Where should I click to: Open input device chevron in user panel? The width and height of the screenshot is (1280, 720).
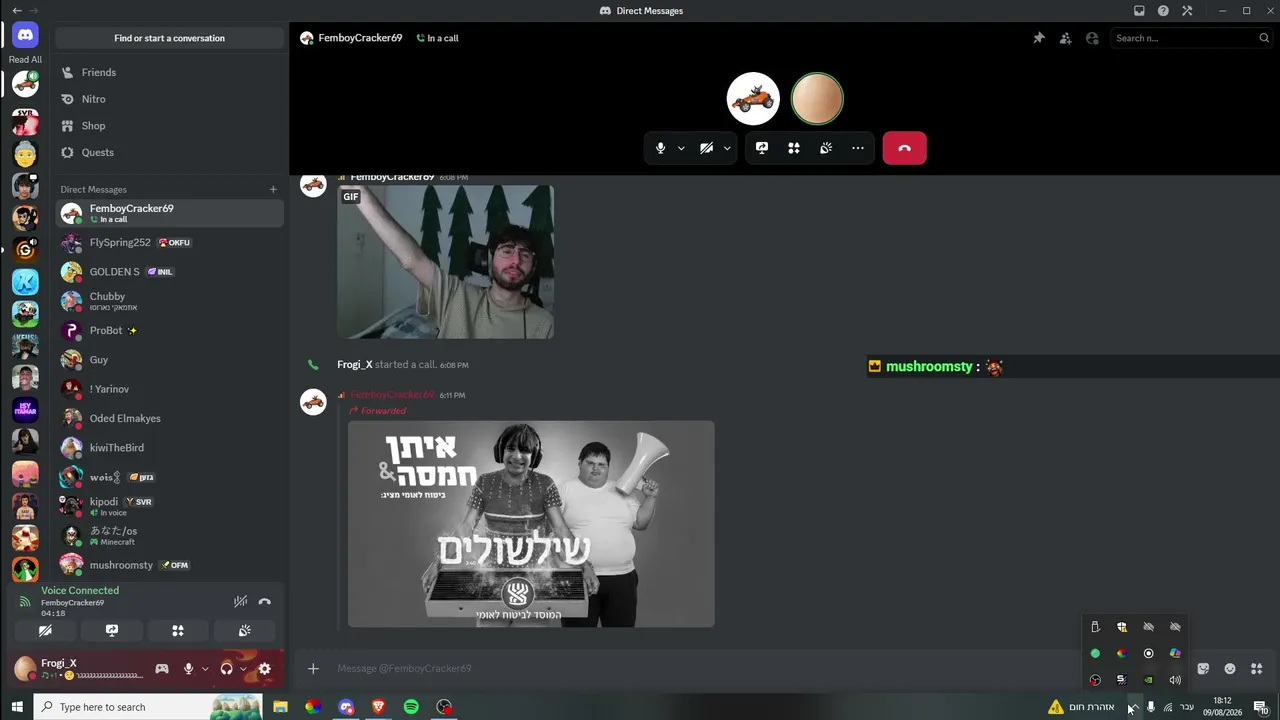tap(205, 669)
